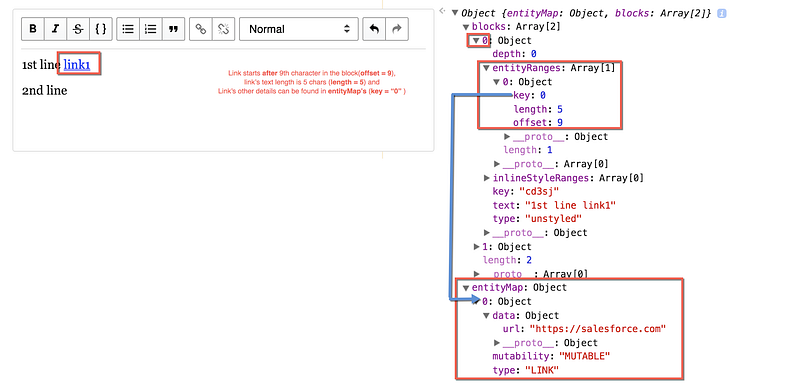Expand __proto__: Array[0] under entityRanges length
800x390 pixels.
497,164
